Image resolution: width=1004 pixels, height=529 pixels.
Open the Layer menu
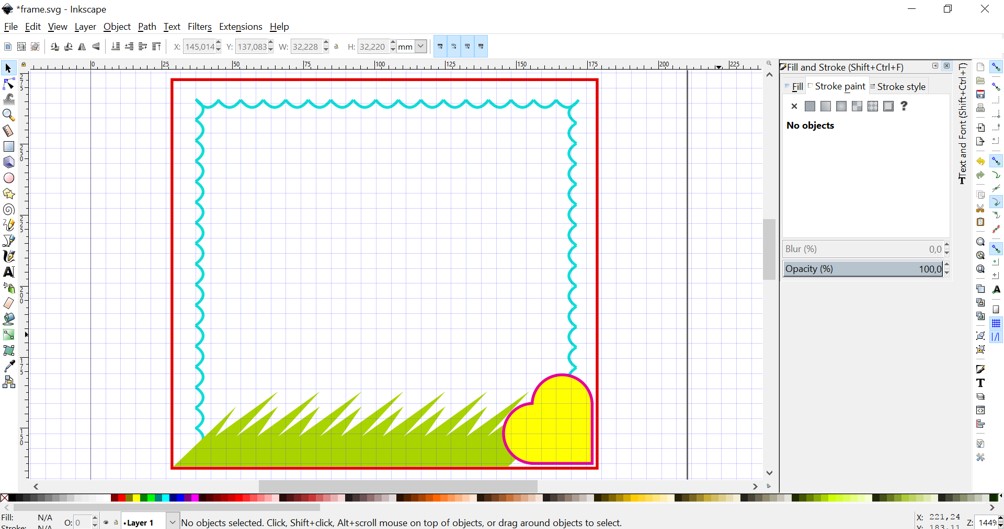coord(85,26)
